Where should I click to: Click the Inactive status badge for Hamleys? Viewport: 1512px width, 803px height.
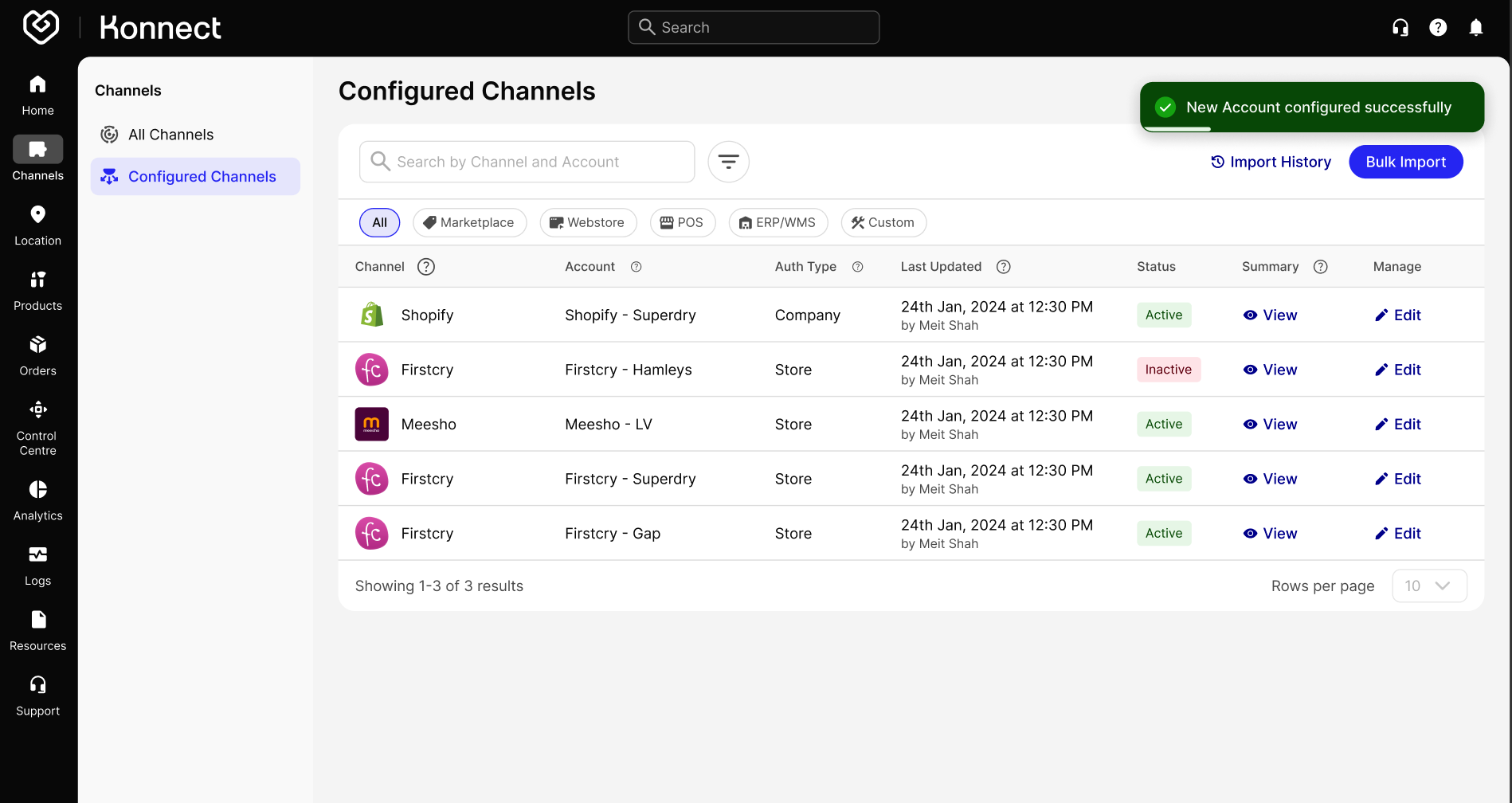(1168, 370)
